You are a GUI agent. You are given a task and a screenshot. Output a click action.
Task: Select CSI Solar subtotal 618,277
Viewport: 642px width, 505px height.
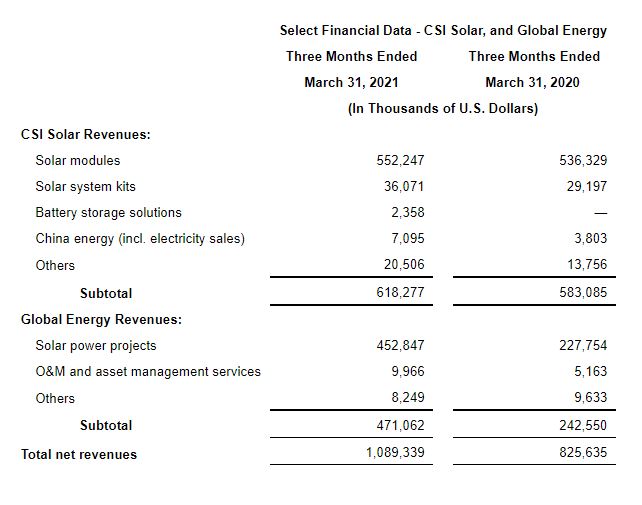click(x=400, y=292)
